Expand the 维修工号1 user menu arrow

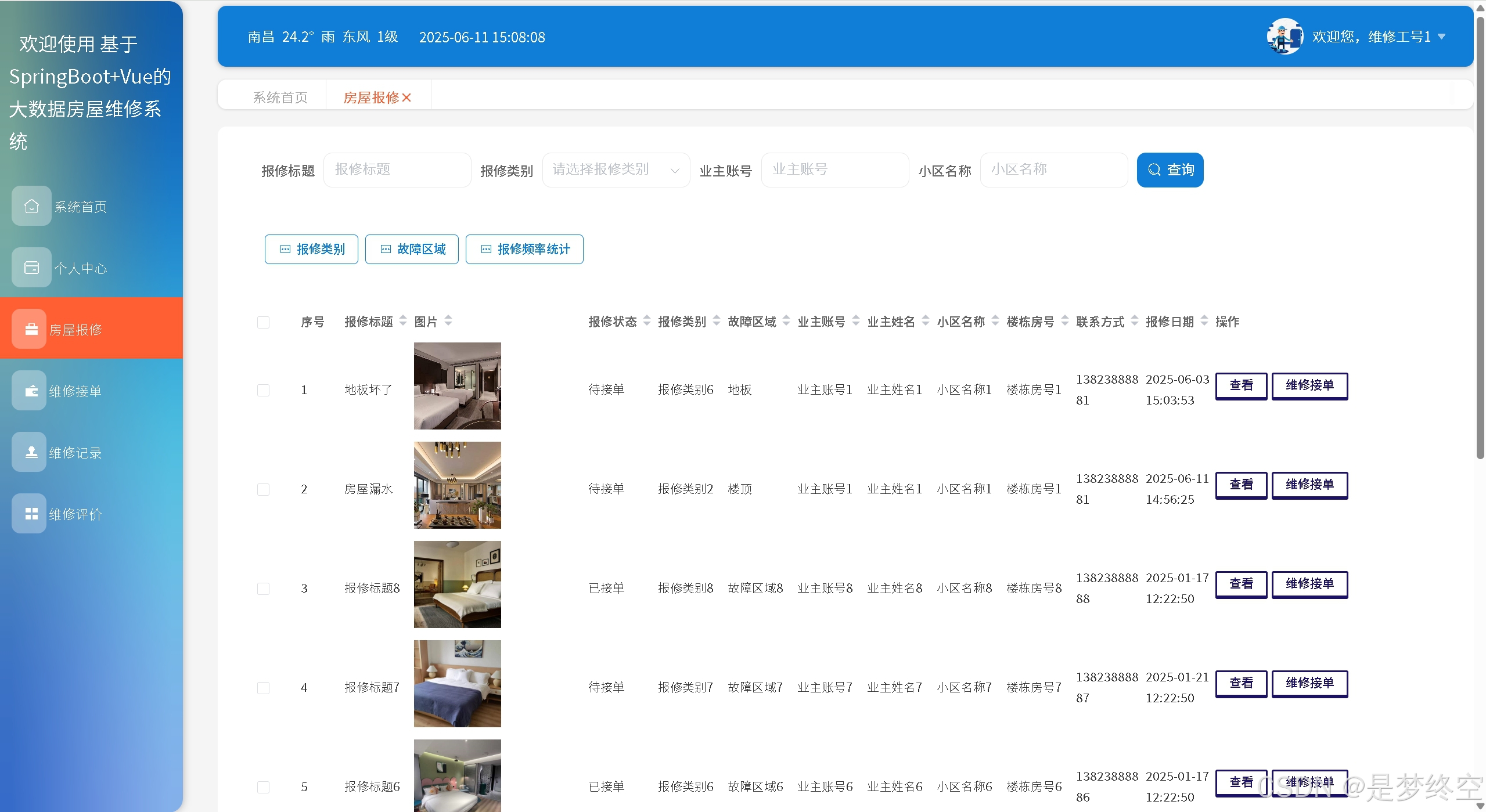(1442, 37)
